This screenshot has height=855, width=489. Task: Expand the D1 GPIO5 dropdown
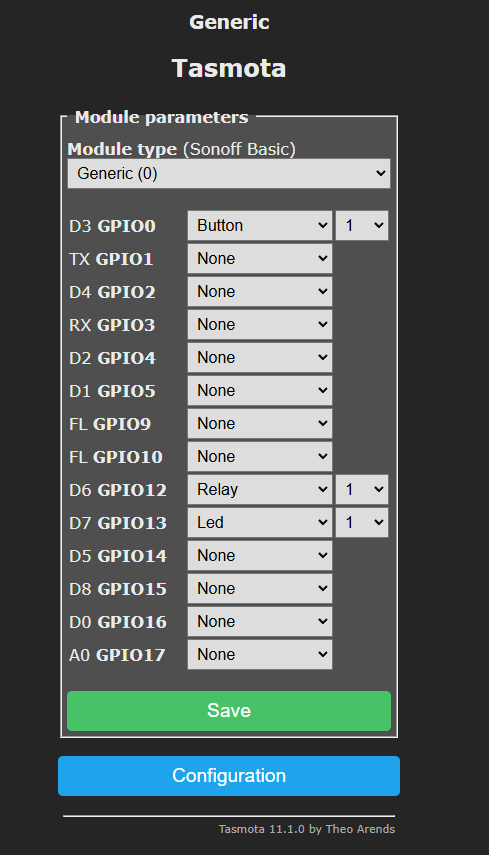tap(260, 390)
